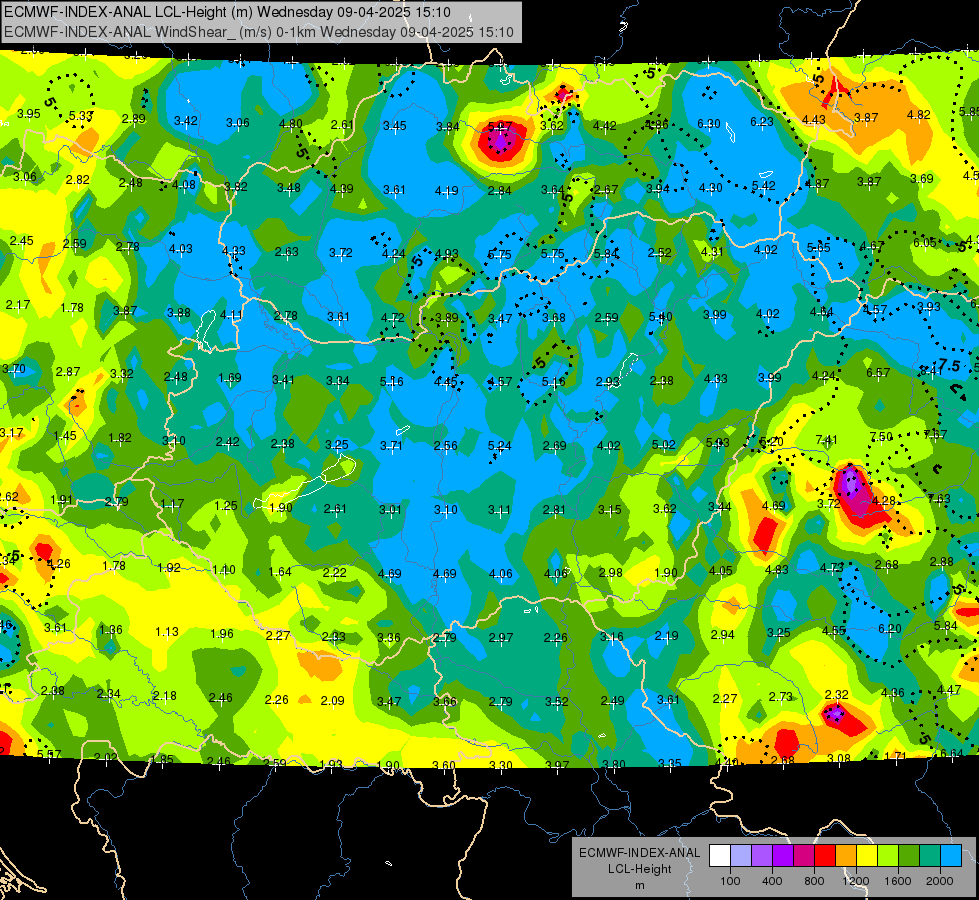Click the wind shear value 5.65
The height and width of the screenshot is (900, 979).
click(819, 247)
